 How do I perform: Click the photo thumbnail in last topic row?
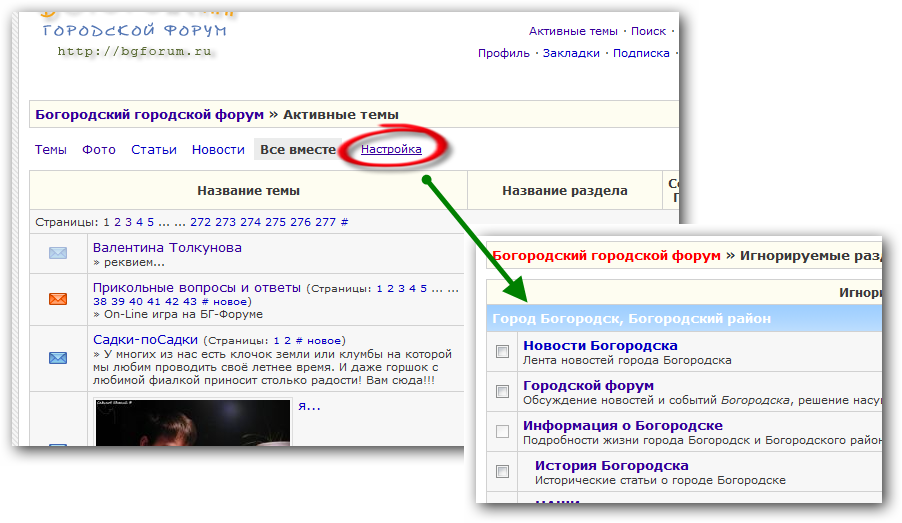193,422
